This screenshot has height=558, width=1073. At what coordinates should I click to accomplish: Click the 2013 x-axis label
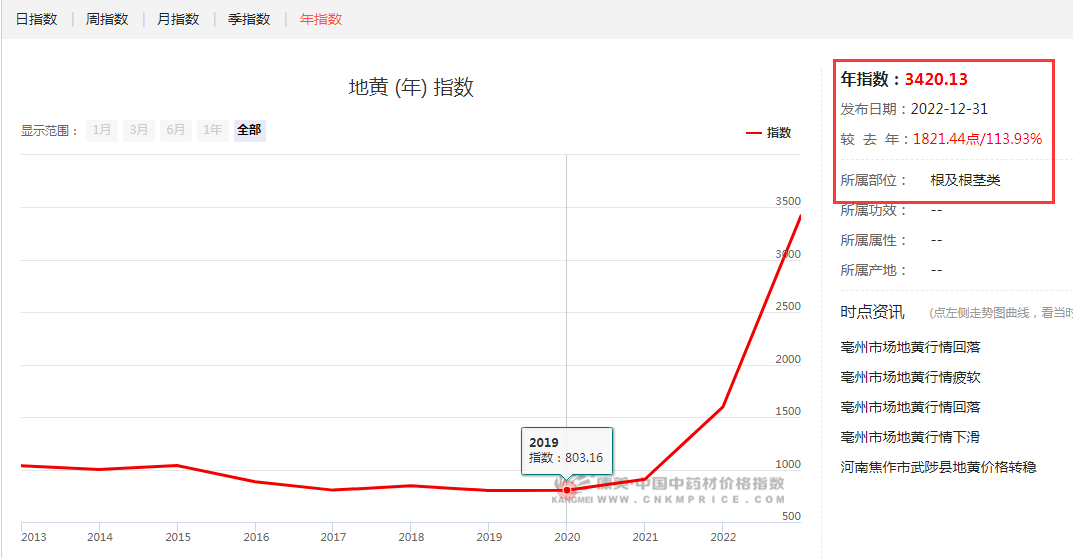pyautogui.click(x=34, y=537)
